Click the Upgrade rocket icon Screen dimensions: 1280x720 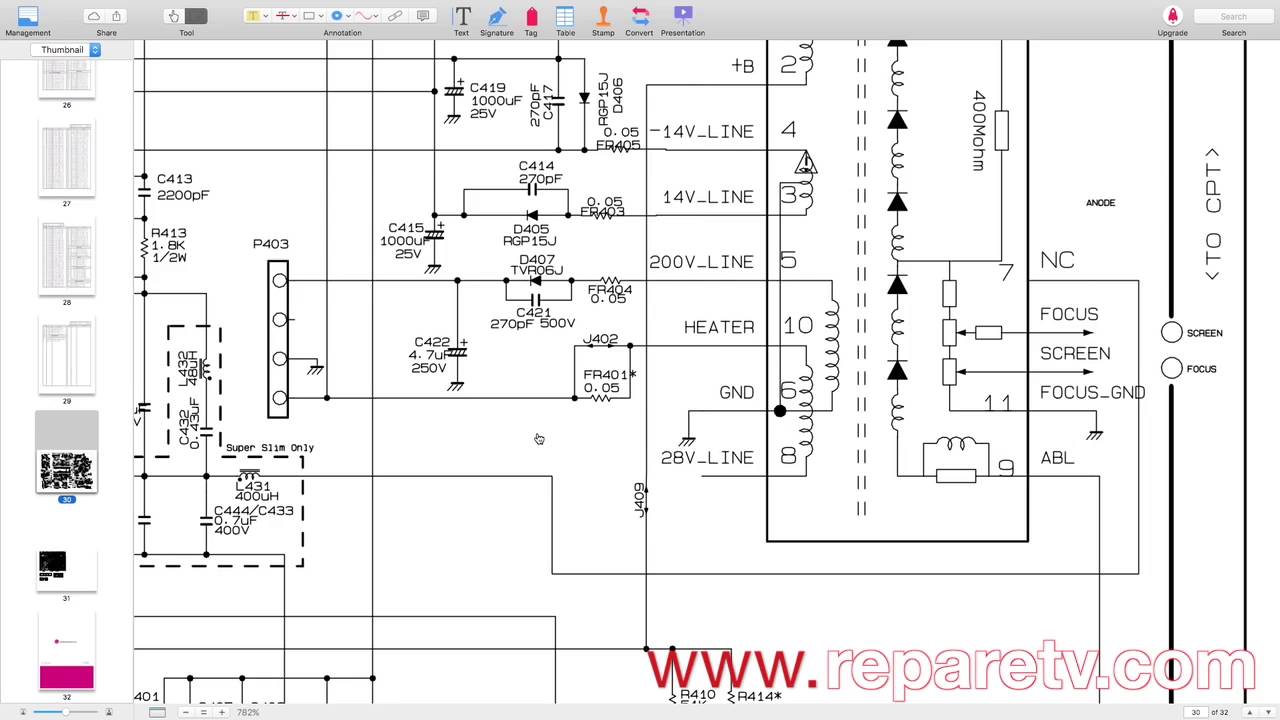[x=1172, y=16]
